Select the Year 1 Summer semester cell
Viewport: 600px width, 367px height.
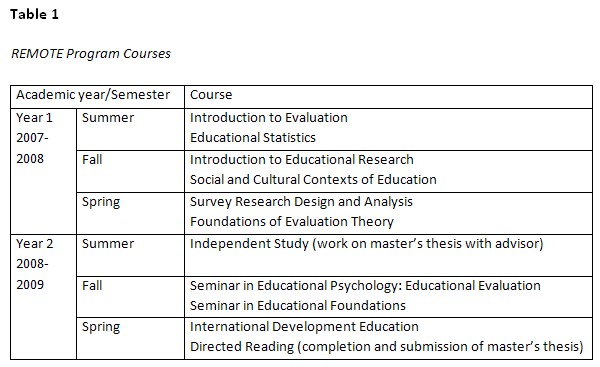coord(130,129)
